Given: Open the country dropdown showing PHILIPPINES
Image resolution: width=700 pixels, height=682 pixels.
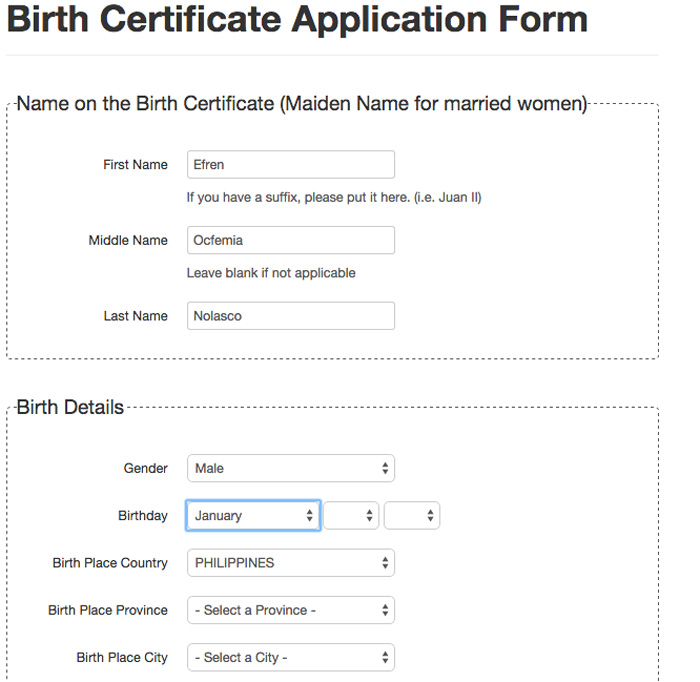Looking at the screenshot, I should pyautogui.click(x=290, y=563).
